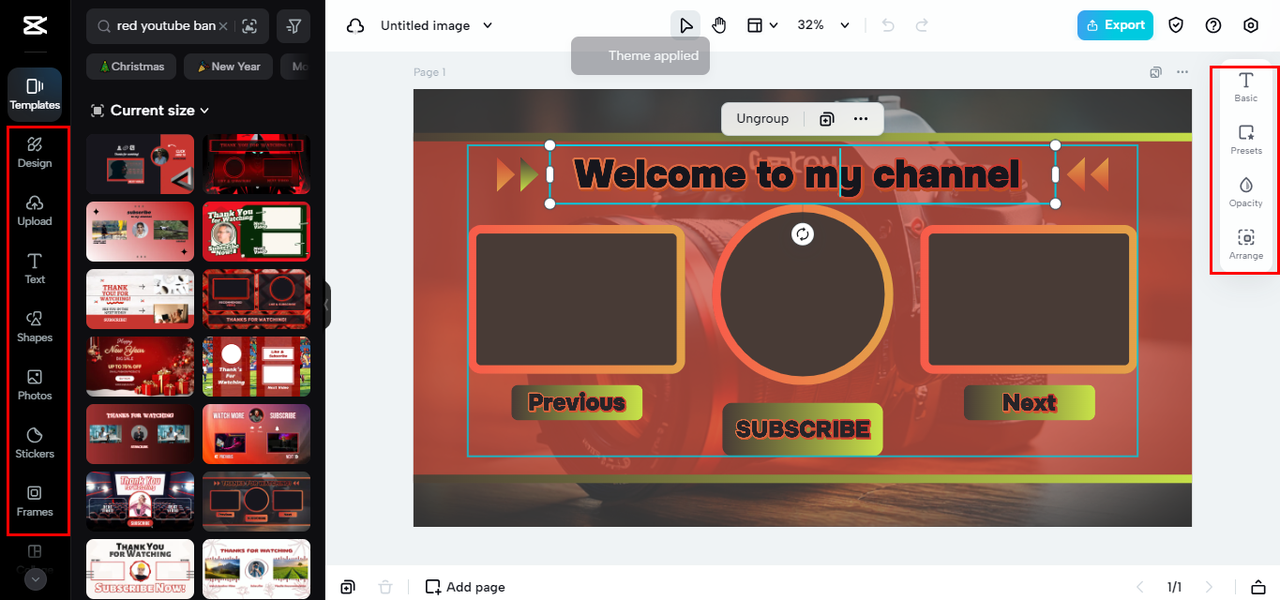Choose the Happy New Year sale template
Image resolution: width=1280 pixels, height=600 pixels.
click(140, 366)
